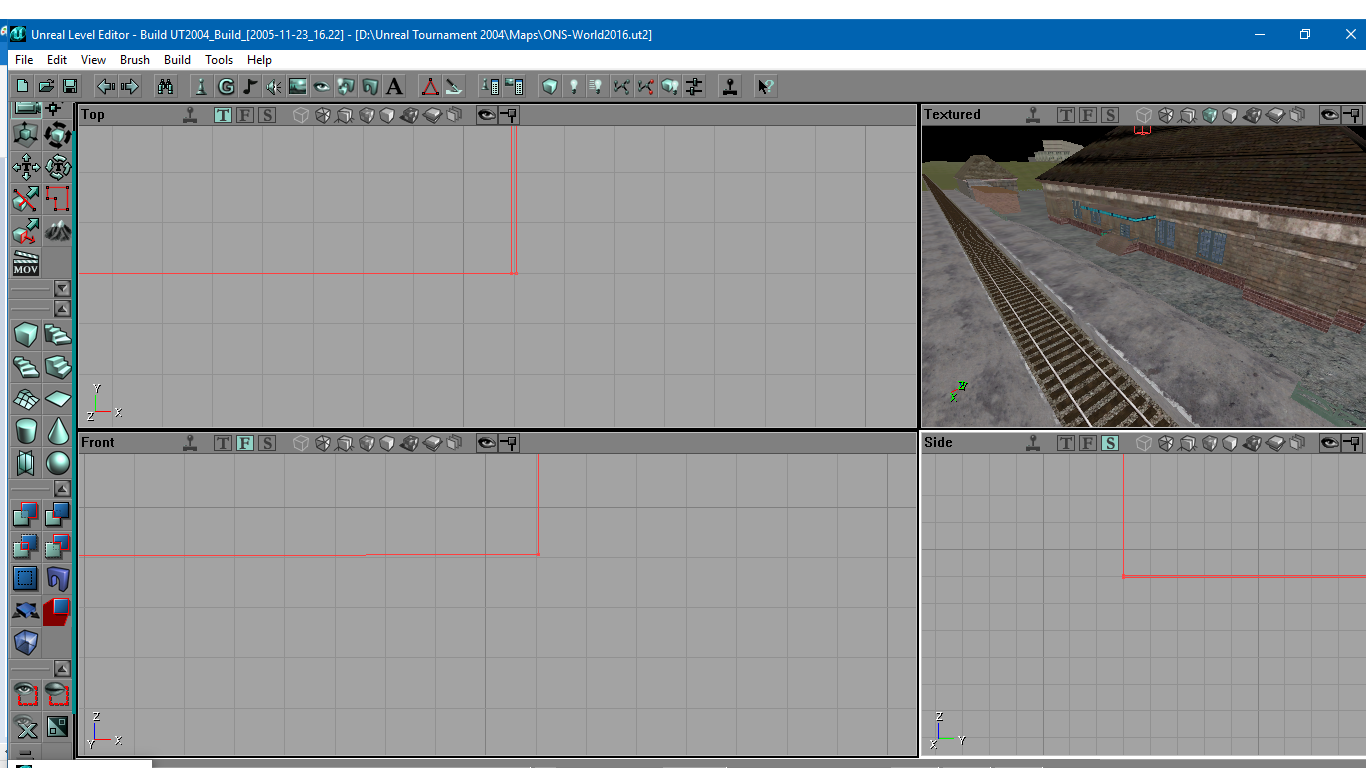The width and height of the screenshot is (1366, 768).
Task: Collapse the brush builders group arrow
Action: [62, 309]
